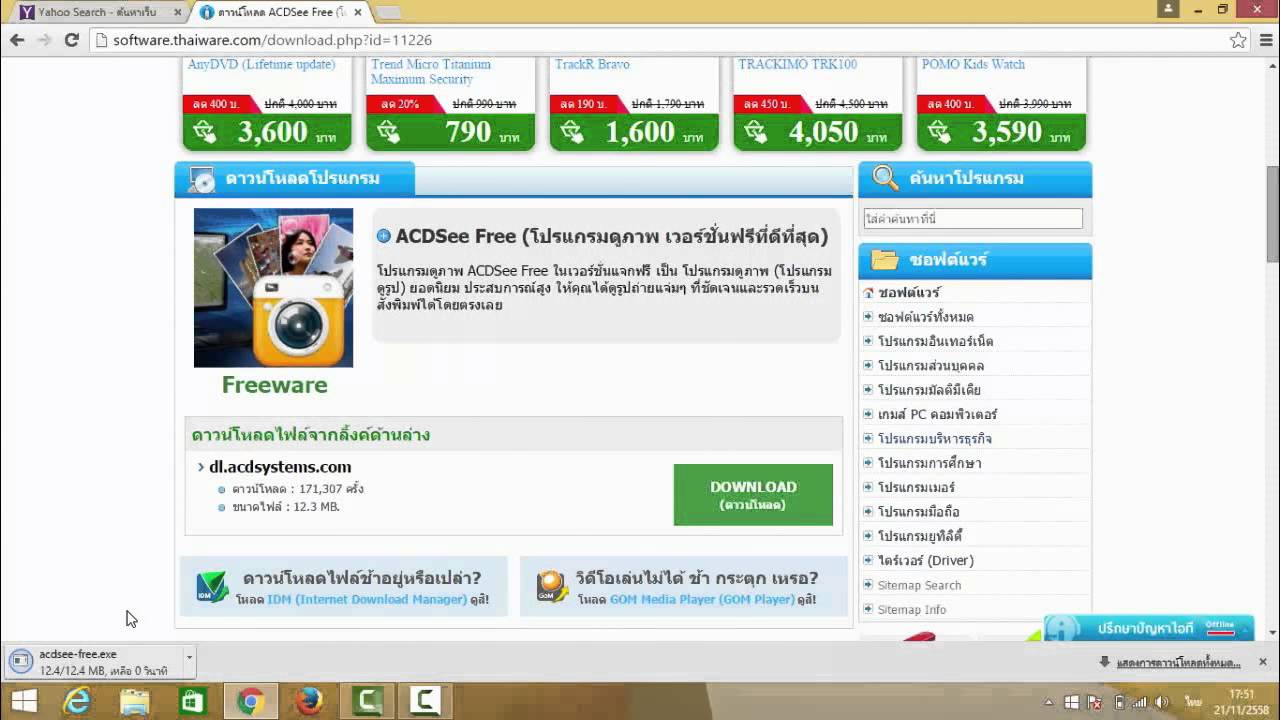Open the first Camtasia taskbar icon

tap(367, 701)
